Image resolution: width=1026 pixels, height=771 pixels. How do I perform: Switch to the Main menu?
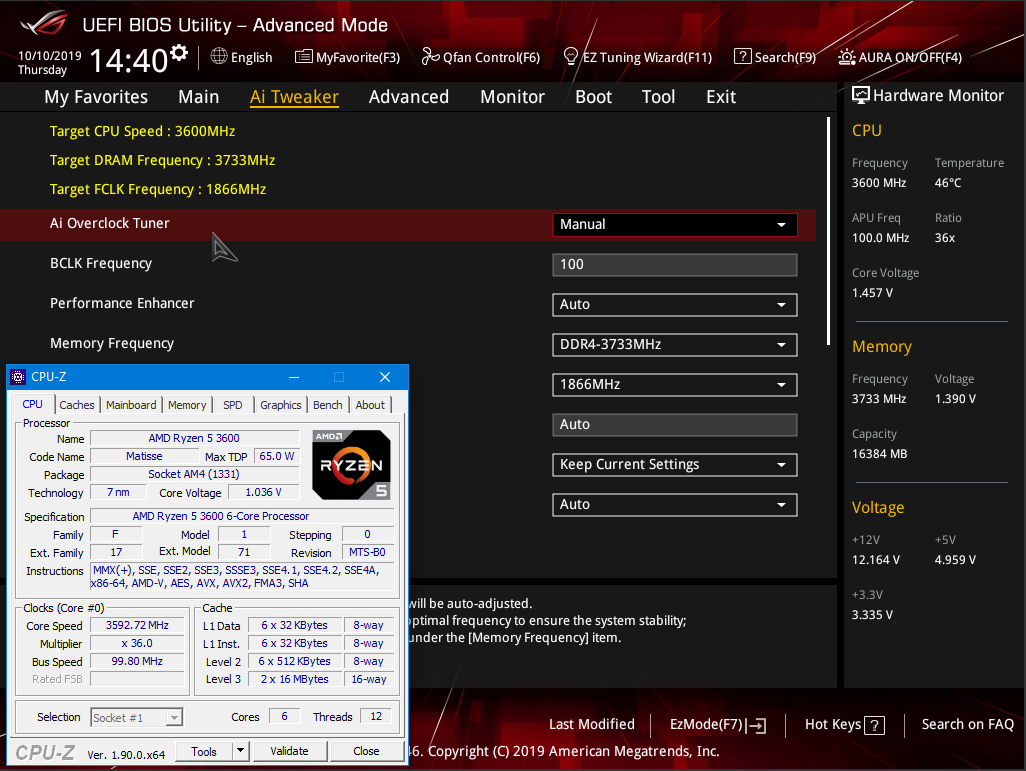click(x=199, y=97)
